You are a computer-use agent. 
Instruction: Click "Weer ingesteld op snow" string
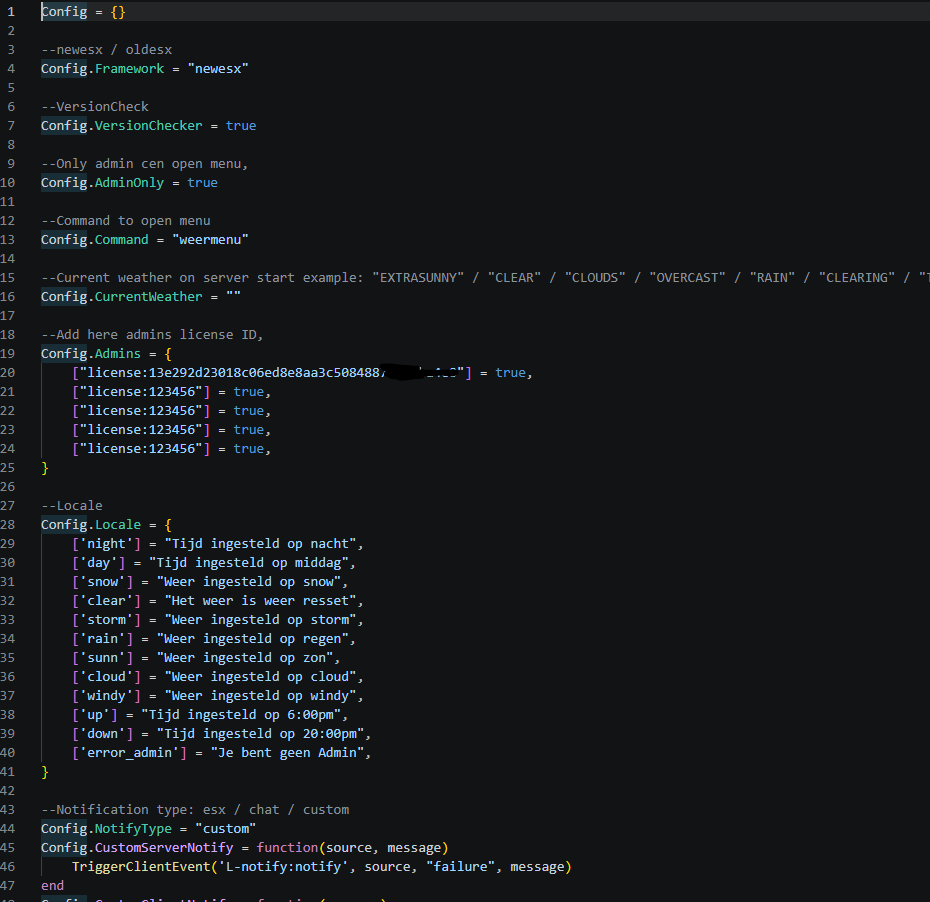(x=249, y=581)
